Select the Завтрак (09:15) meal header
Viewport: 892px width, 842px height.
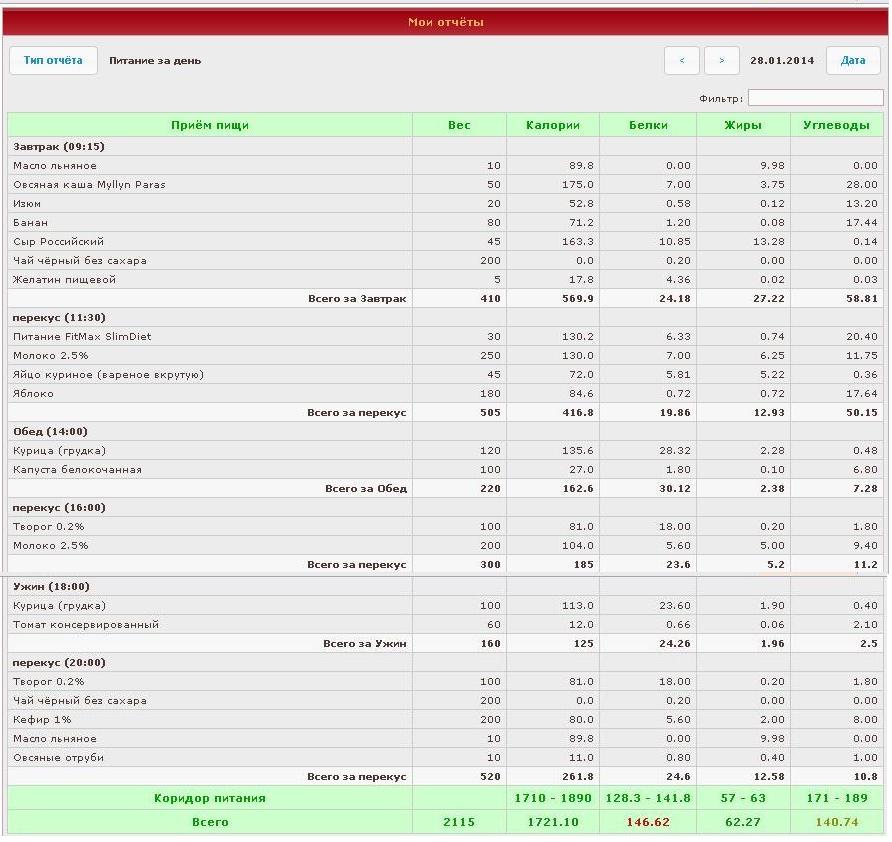coord(445,147)
